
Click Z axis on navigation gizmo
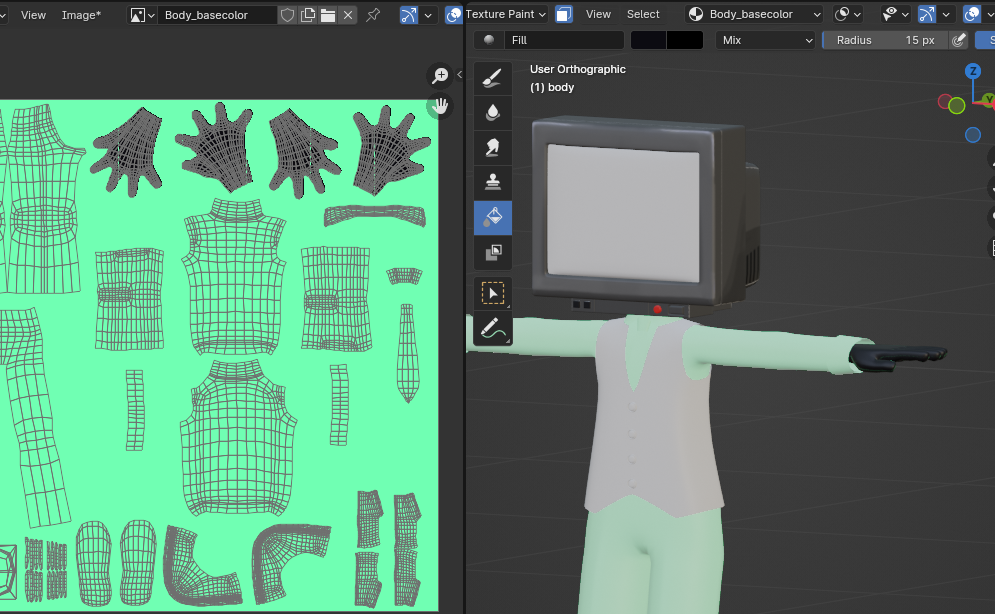pyautogui.click(x=973, y=71)
